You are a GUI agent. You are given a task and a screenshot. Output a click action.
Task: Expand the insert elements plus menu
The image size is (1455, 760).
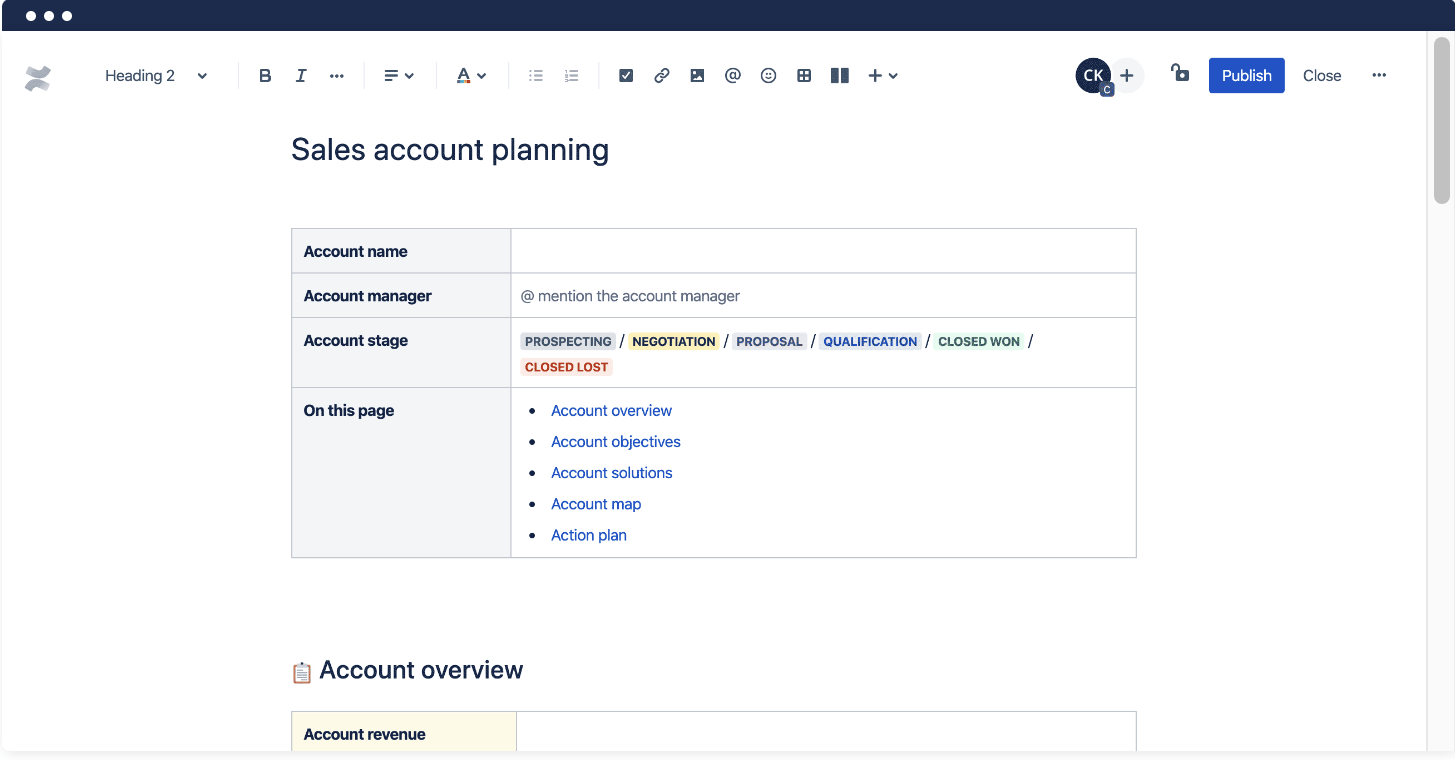881,75
